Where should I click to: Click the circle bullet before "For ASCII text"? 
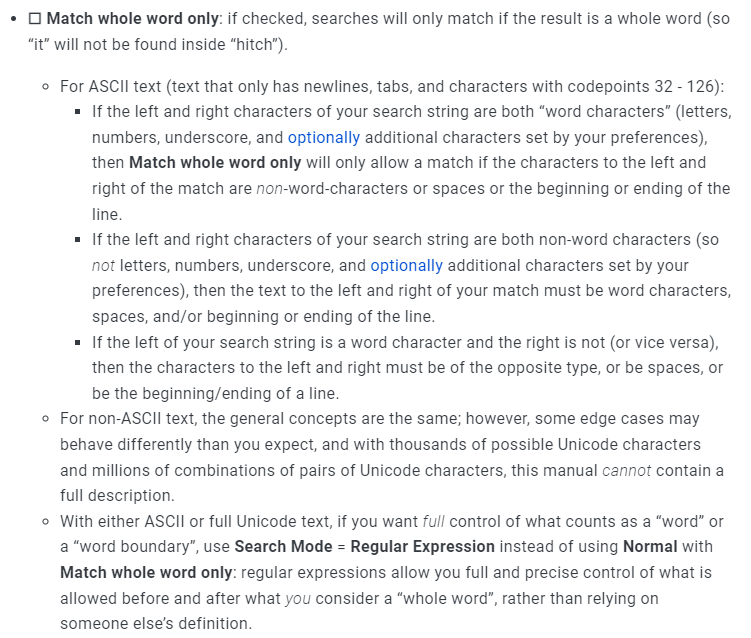(46, 87)
